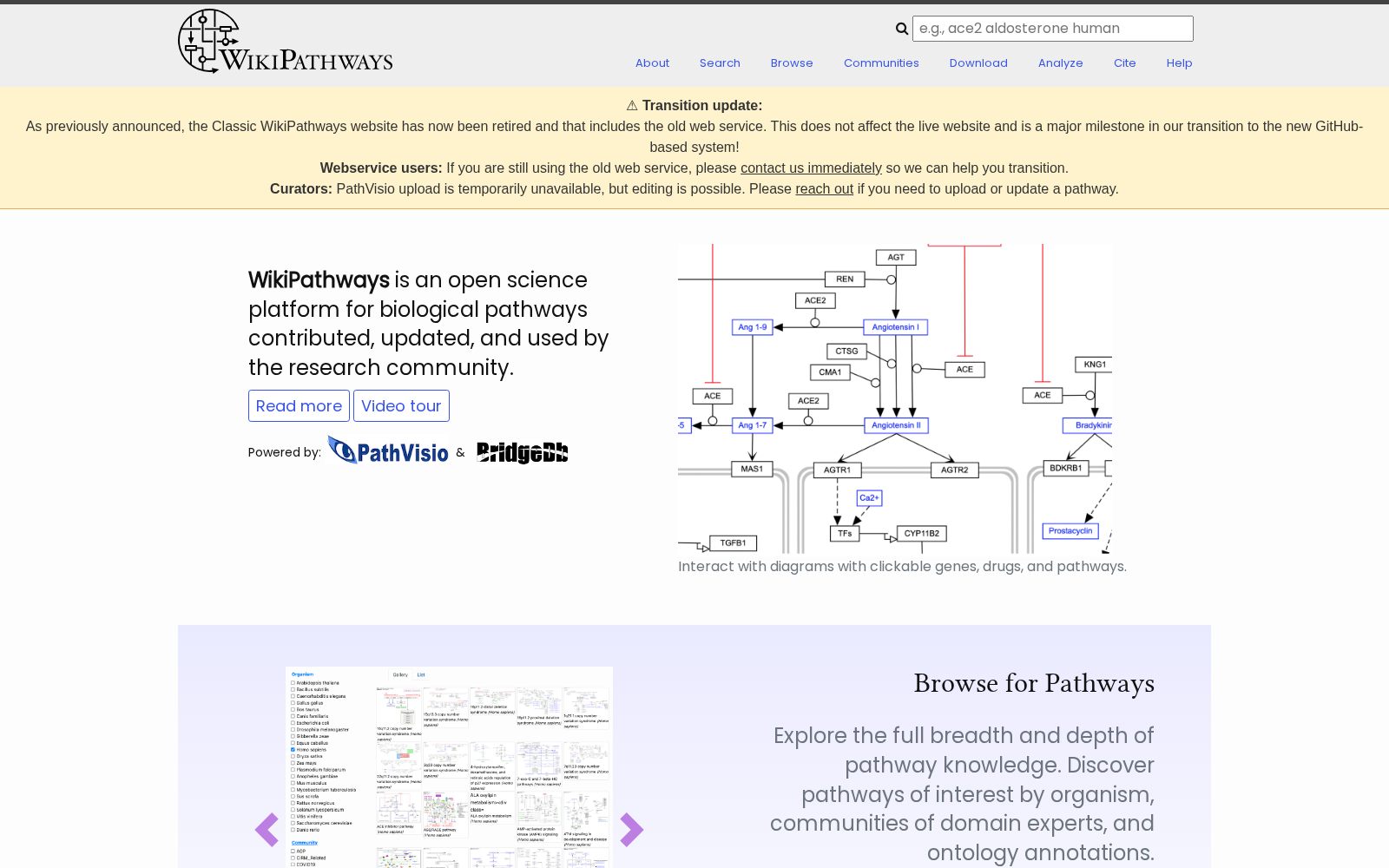Click the Video tour button
The width and height of the screenshot is (1389, 868).
(401, 405)
